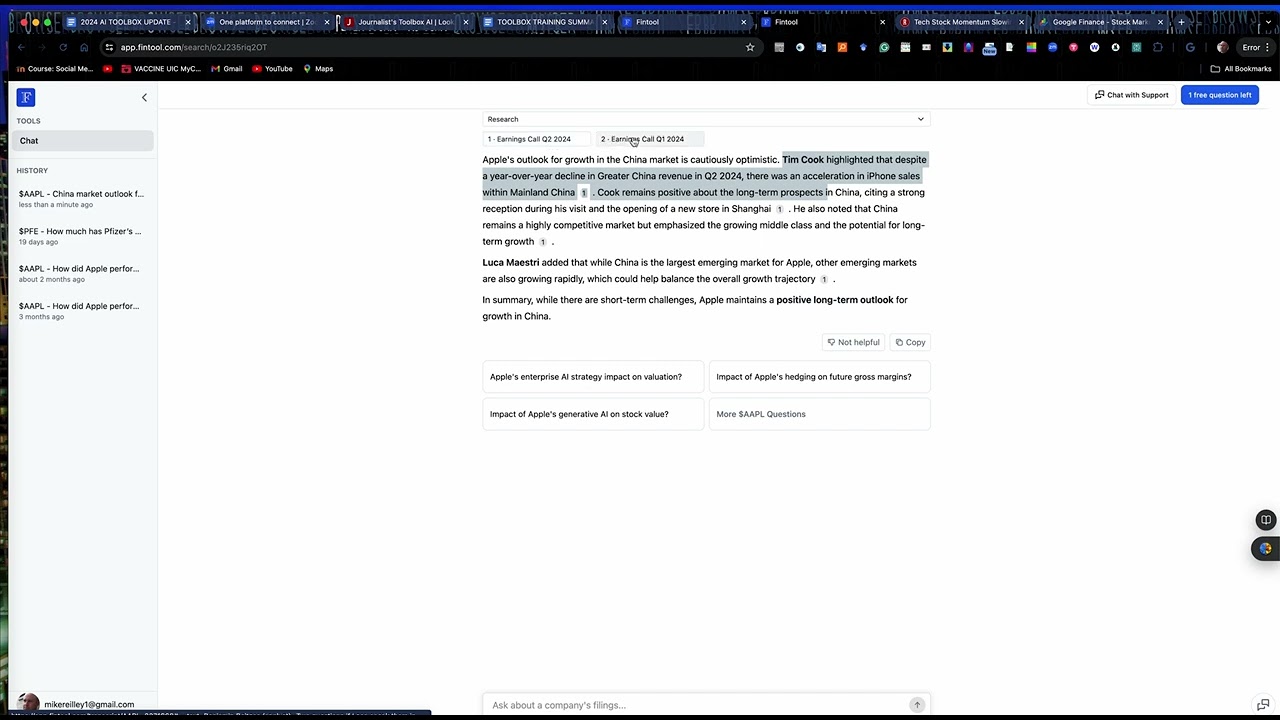
Task: Close the Journalist's Toolbox AI tab
Action: coord(465,22)
